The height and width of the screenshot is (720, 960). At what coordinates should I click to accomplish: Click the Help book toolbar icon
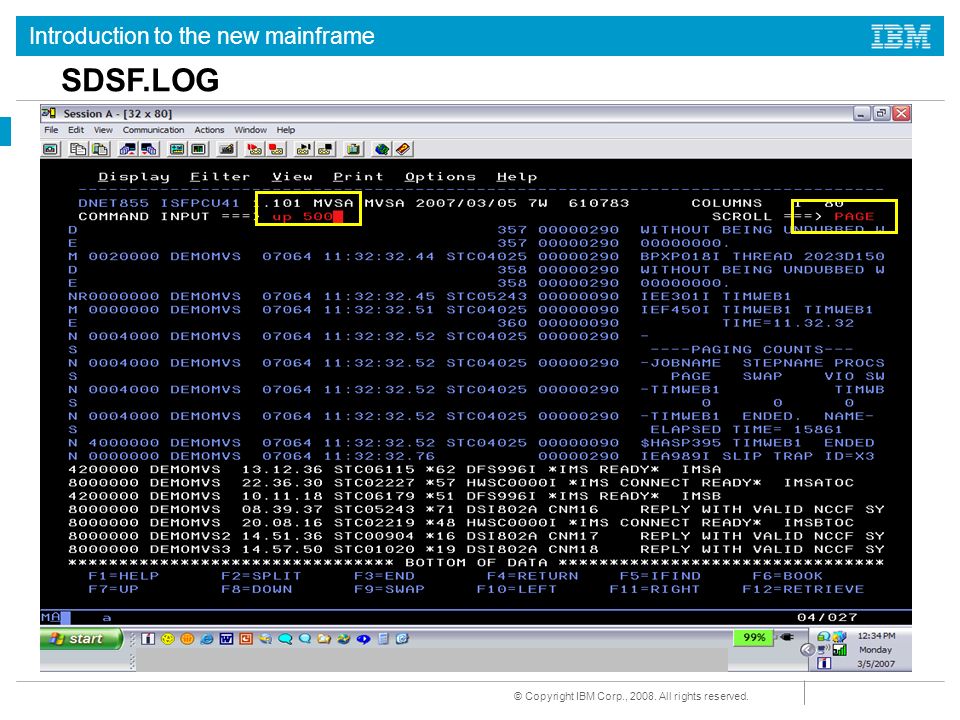(403, 149)
